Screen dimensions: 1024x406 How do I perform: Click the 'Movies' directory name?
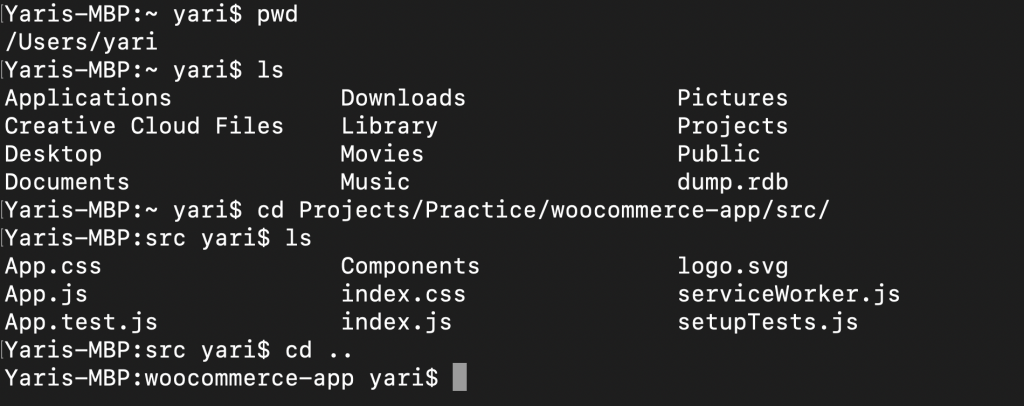[x=382, y=154]
